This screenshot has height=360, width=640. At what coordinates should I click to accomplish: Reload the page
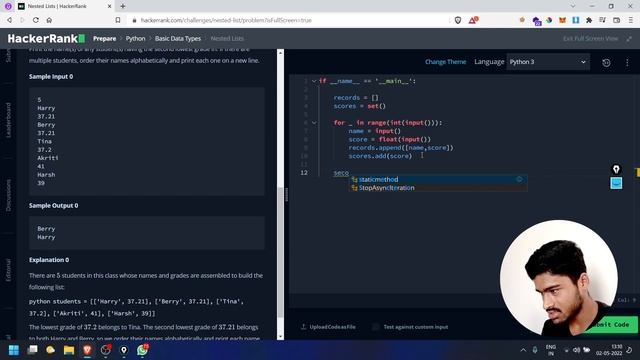coord(36,20)
